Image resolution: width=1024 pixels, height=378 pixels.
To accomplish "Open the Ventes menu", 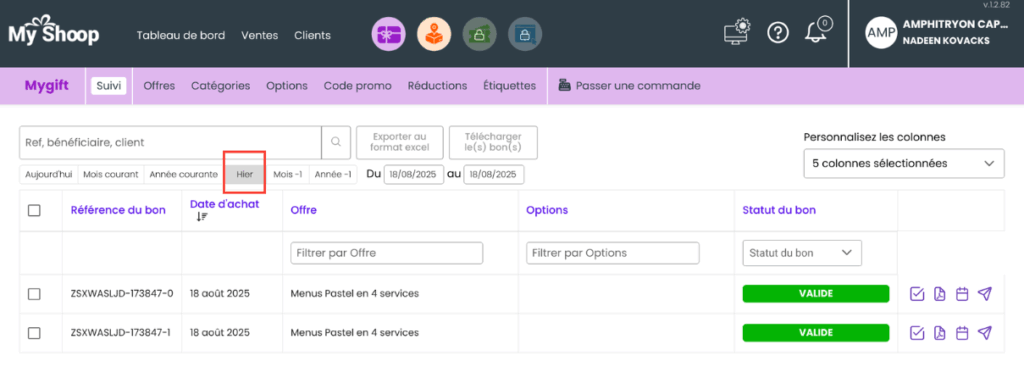I will coord(259,35).
